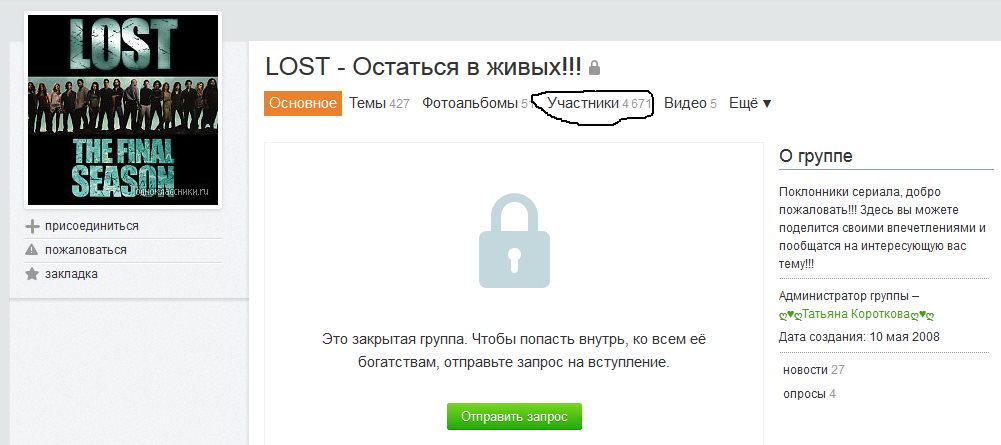Screen dimensions: 1001x445
Task: Add the group via закладка link
Action: click(71, 275)
